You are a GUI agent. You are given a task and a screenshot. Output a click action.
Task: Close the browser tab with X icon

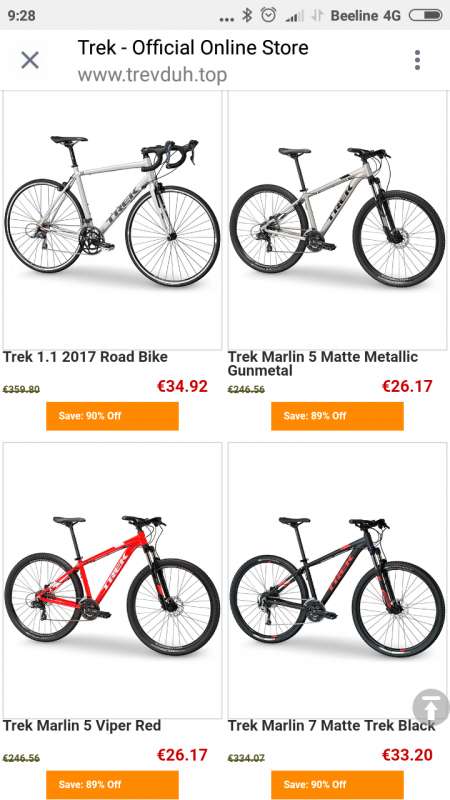30,60
